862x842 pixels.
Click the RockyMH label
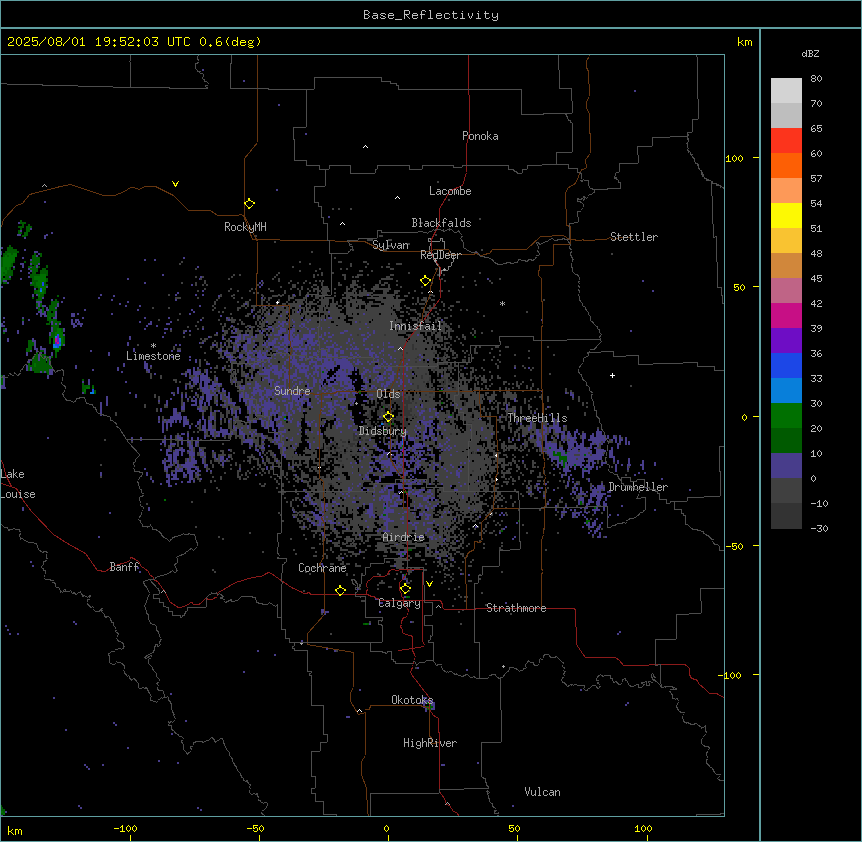[x=245, y=227]
